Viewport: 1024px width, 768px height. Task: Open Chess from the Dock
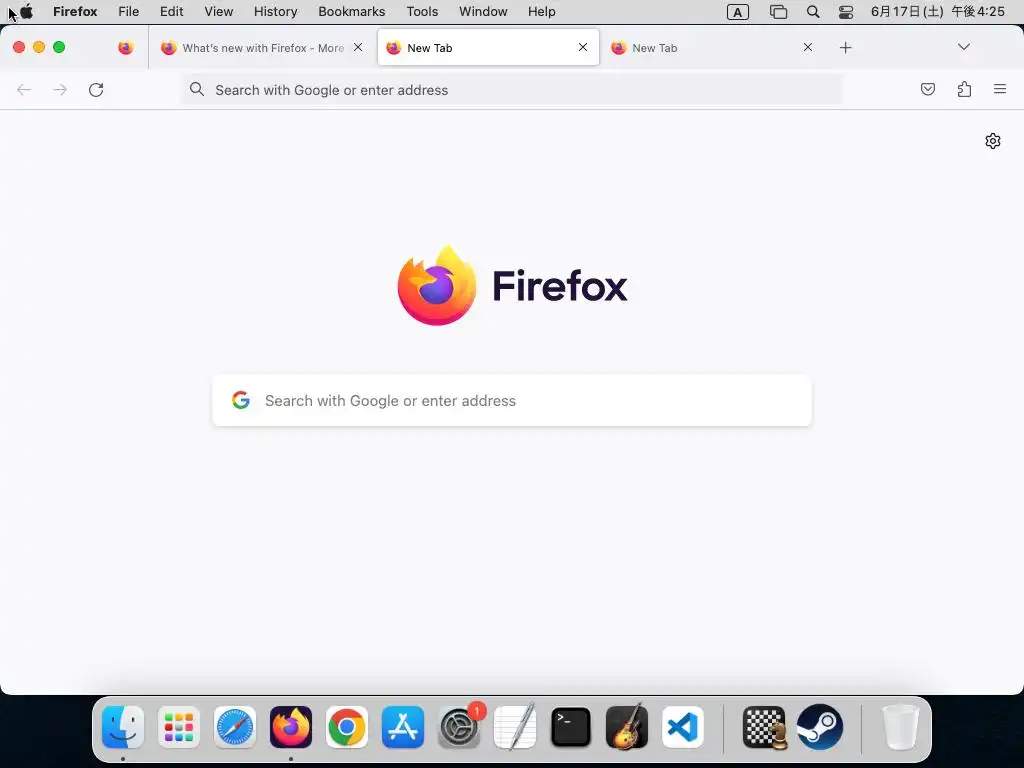coord(764,728)
